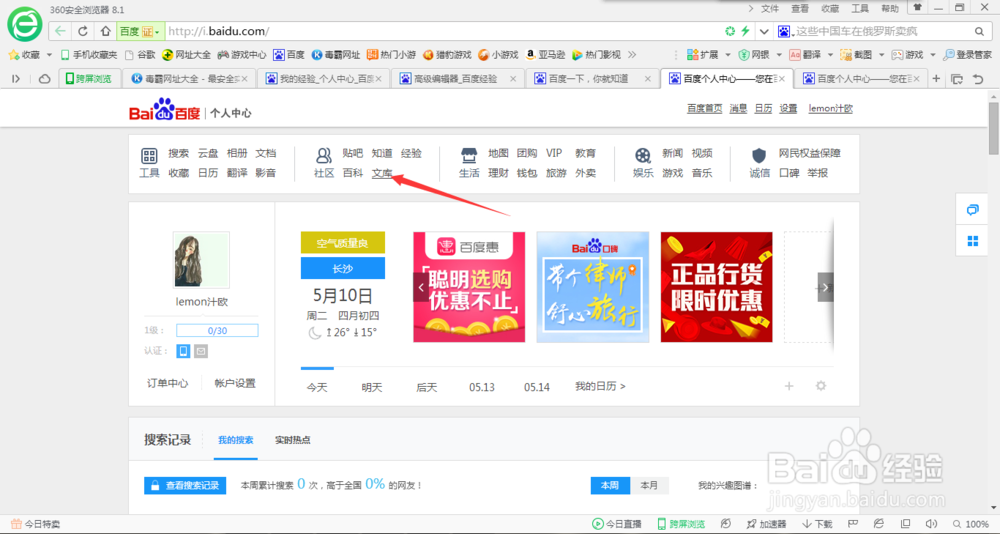1000x534 pixels.
Task: Click 今日特卖 in status bar
Action: pos(36,524)
